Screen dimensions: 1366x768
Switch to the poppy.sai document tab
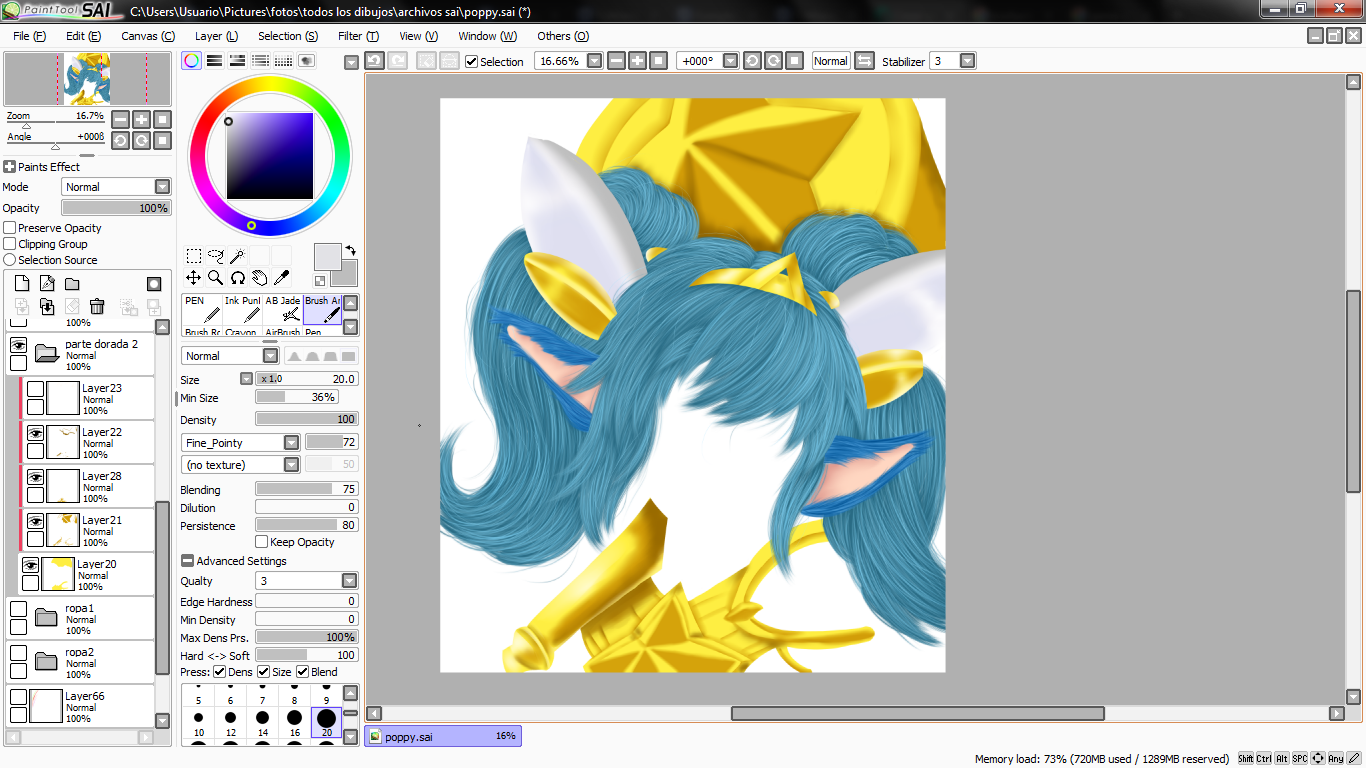[443, 736]
